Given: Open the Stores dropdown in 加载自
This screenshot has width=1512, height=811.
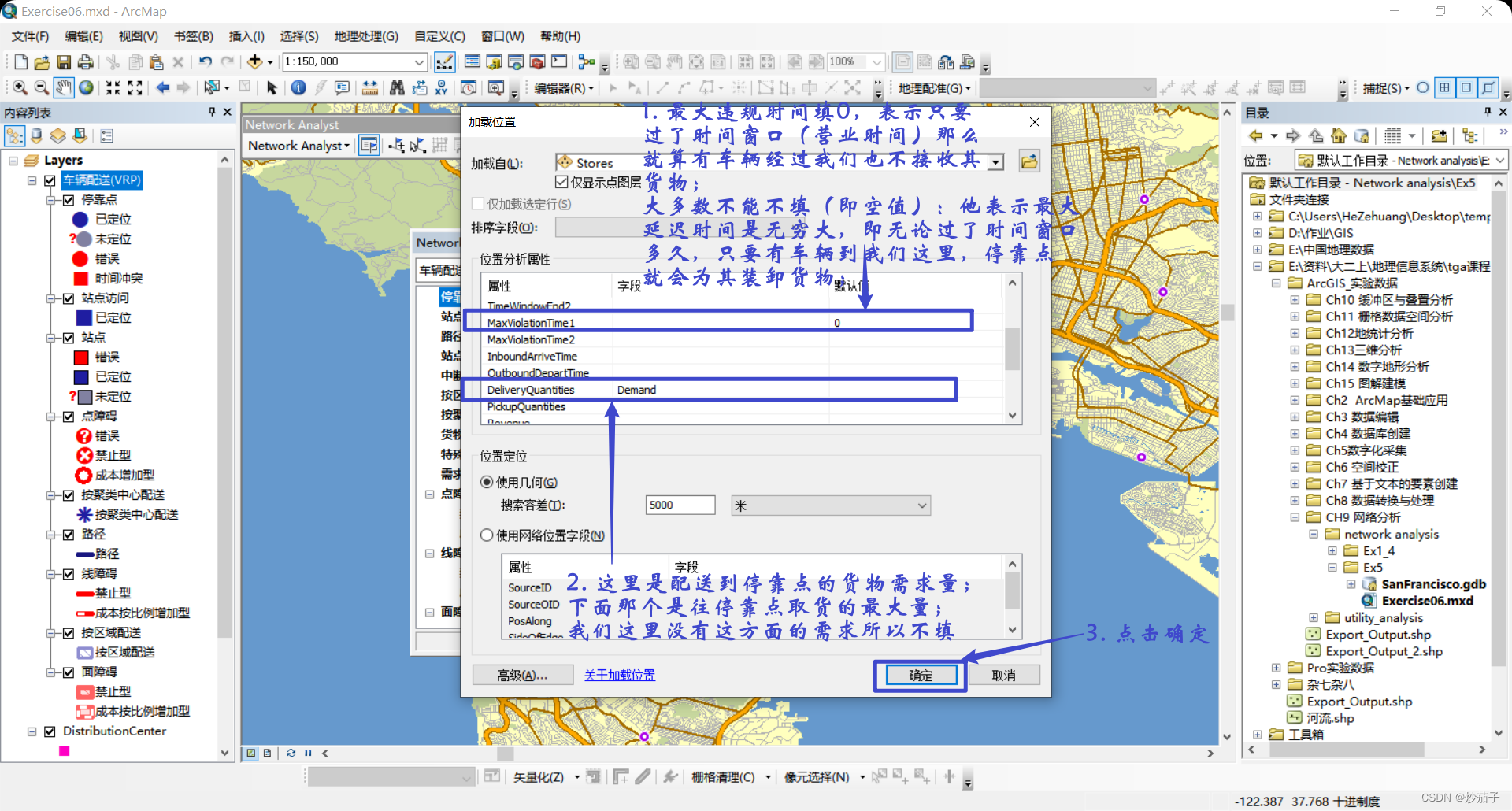Looking at the screenshot, I should coord(995,161).
